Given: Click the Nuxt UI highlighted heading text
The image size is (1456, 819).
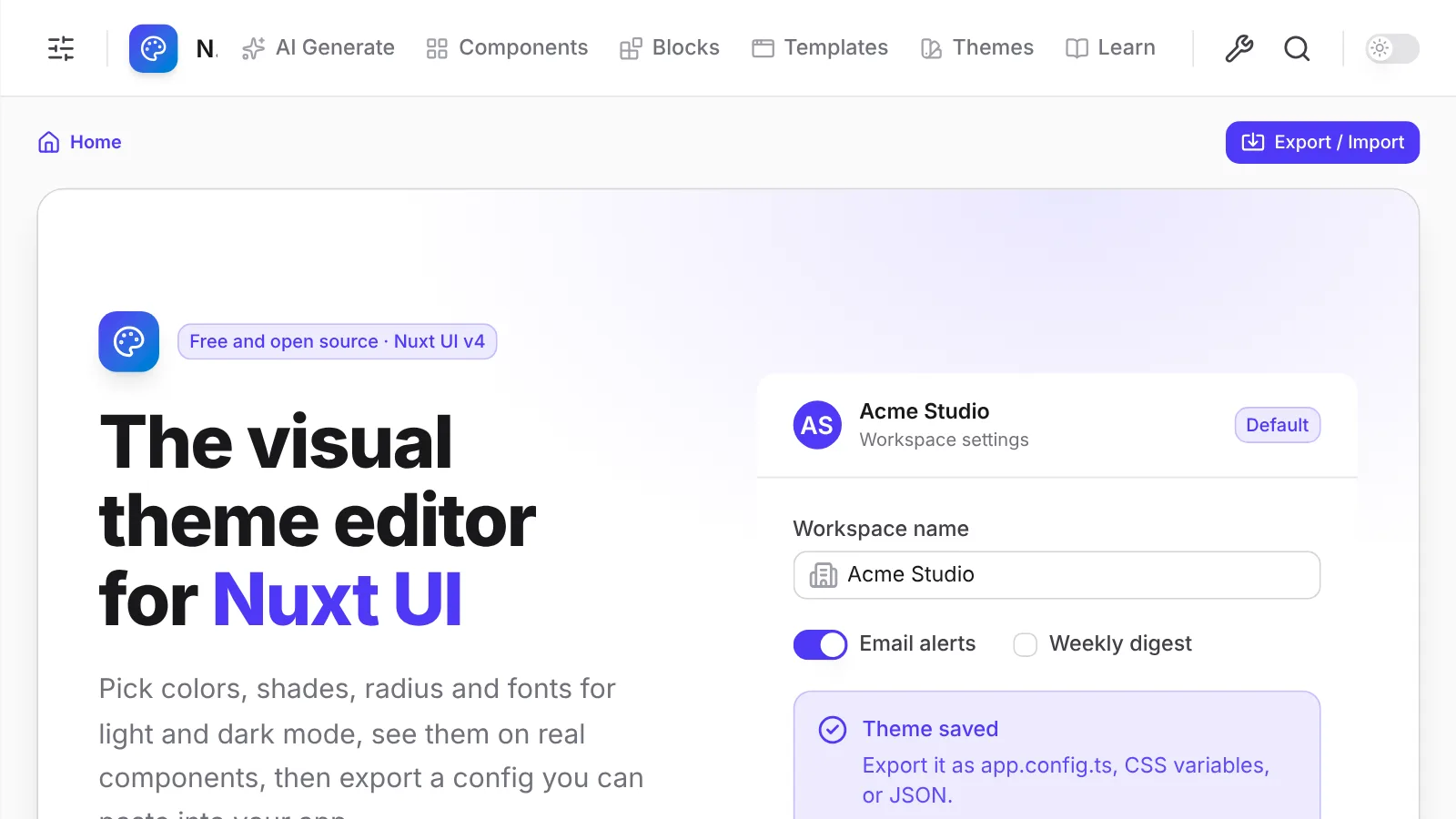Looking at the screenshot, I should 338,600.
